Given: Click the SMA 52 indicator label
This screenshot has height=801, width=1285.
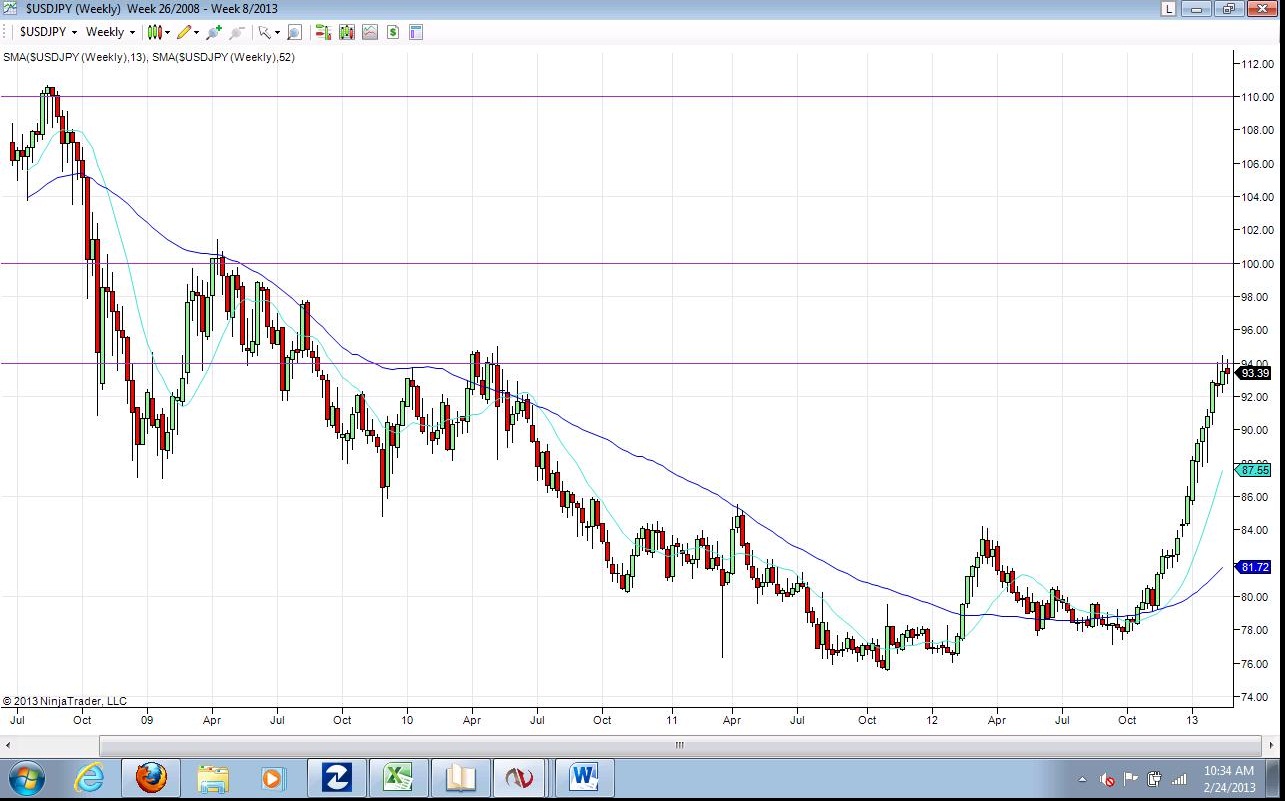Looking at the screenshot, I should point(224,57).
